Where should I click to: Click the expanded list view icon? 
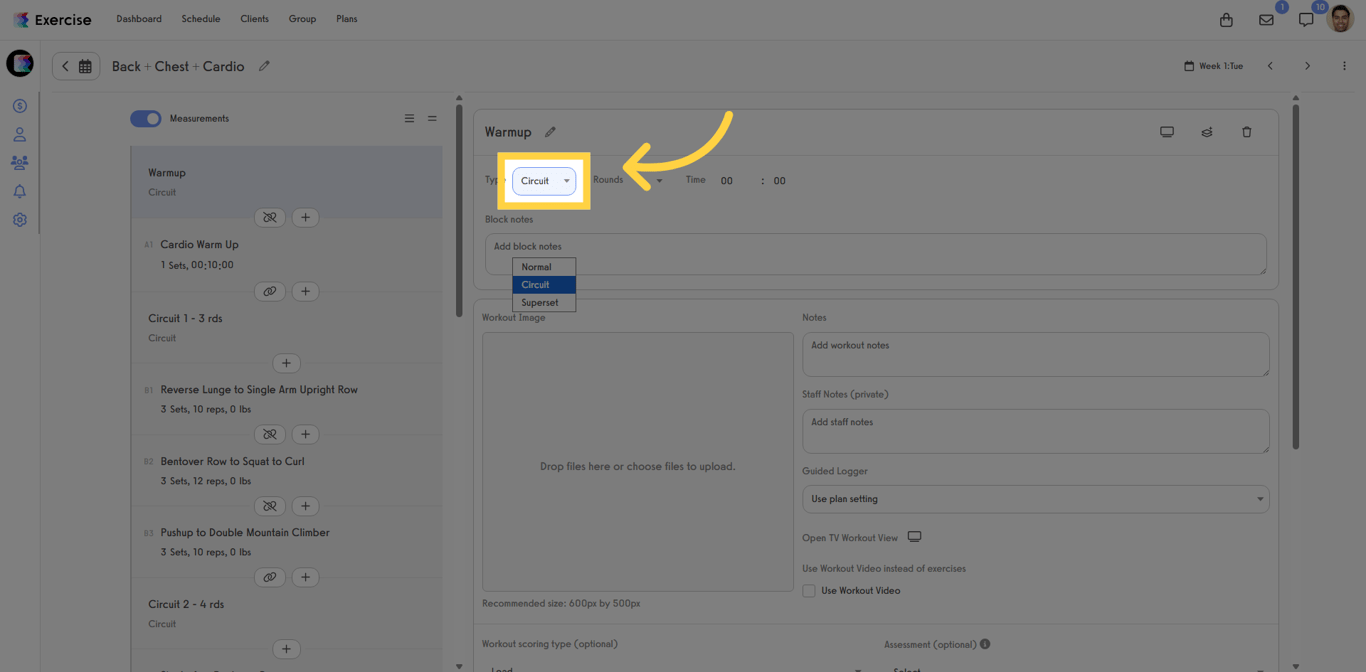point(409,119)
